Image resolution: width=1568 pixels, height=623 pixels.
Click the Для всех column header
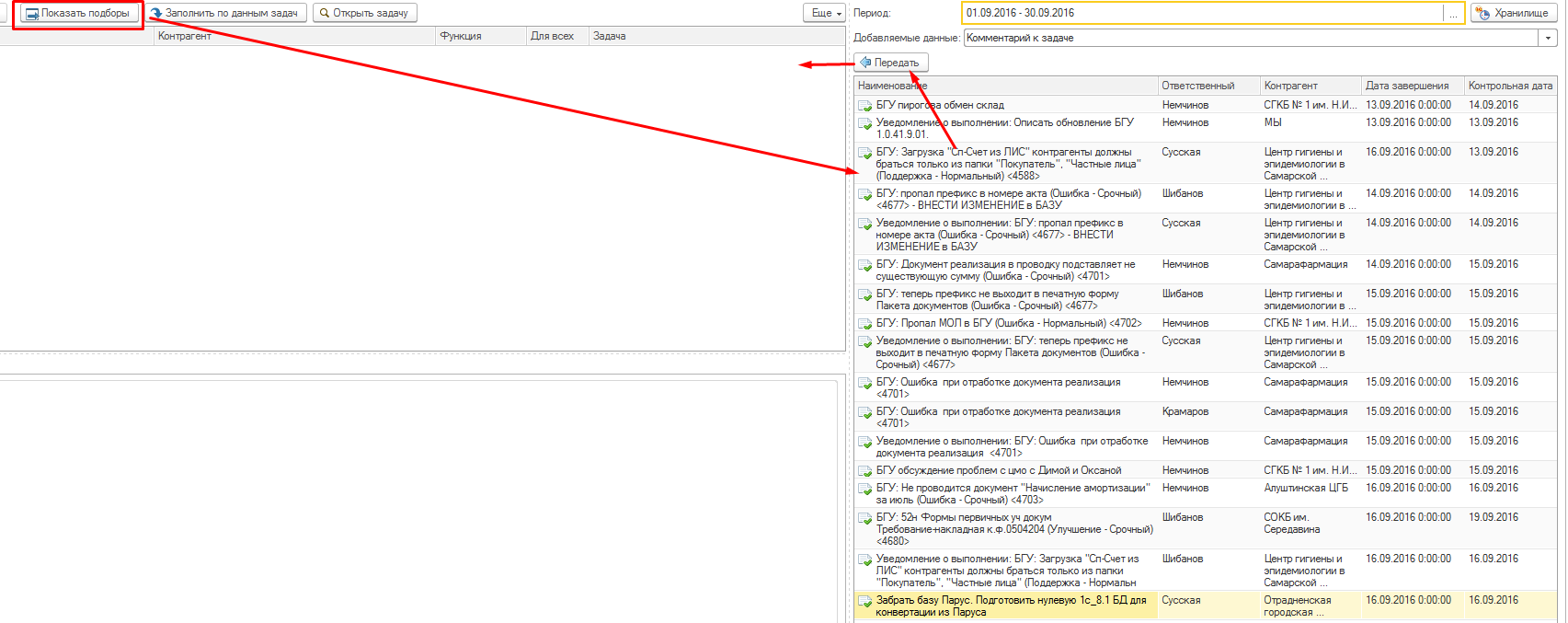click(x=552, y=36)
